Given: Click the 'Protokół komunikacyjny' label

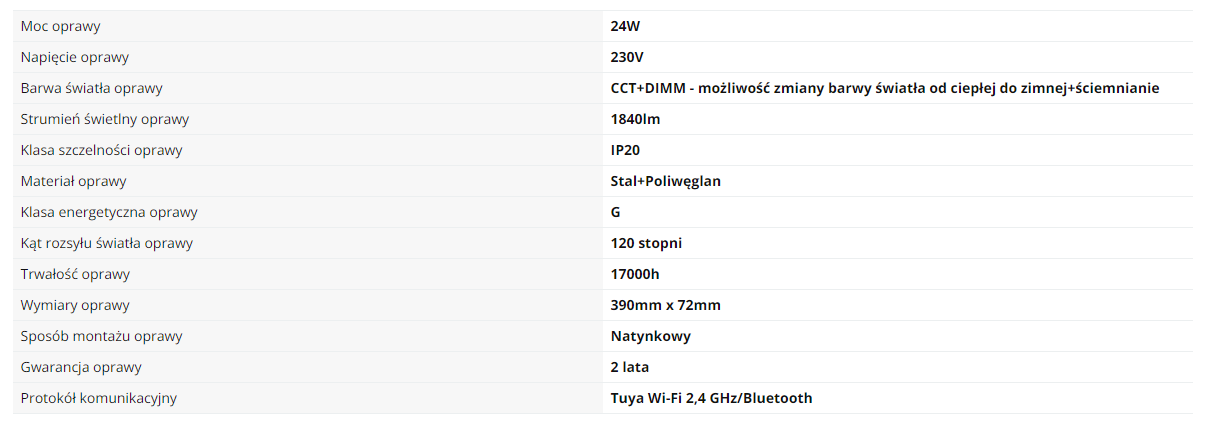Looking at the screenshot, I should pyautogui.click(x=99, y=398).
